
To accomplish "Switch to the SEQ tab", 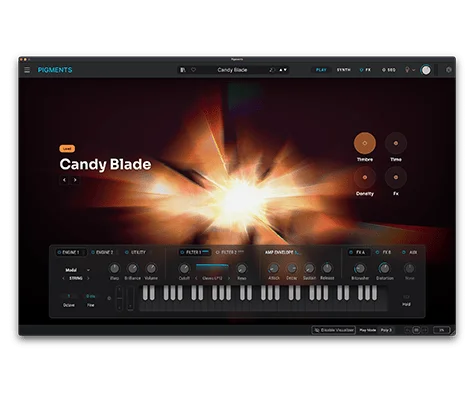I will click(x=389, y=70).
